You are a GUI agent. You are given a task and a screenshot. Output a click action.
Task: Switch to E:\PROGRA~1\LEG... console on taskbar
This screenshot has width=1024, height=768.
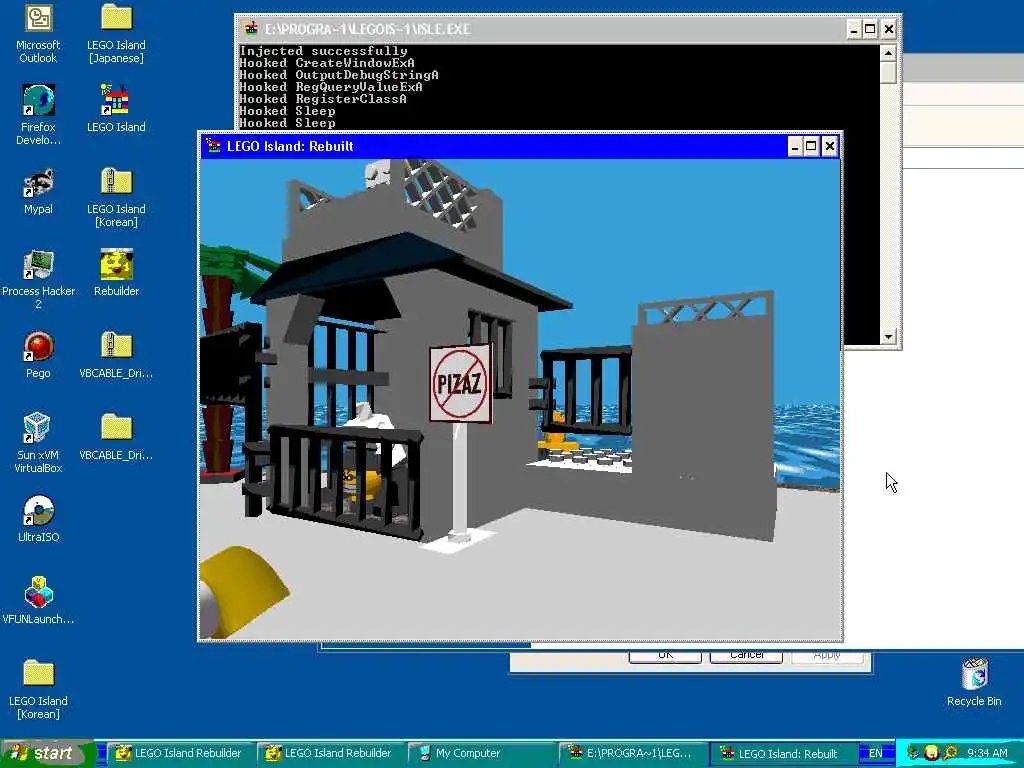(x=632, y=753)
